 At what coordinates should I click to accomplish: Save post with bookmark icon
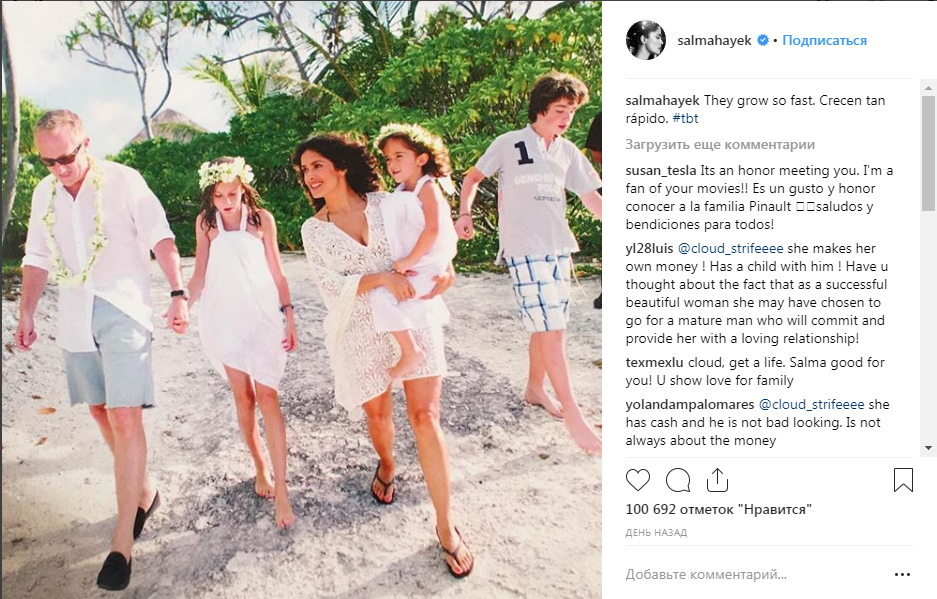tap(903, 480)
